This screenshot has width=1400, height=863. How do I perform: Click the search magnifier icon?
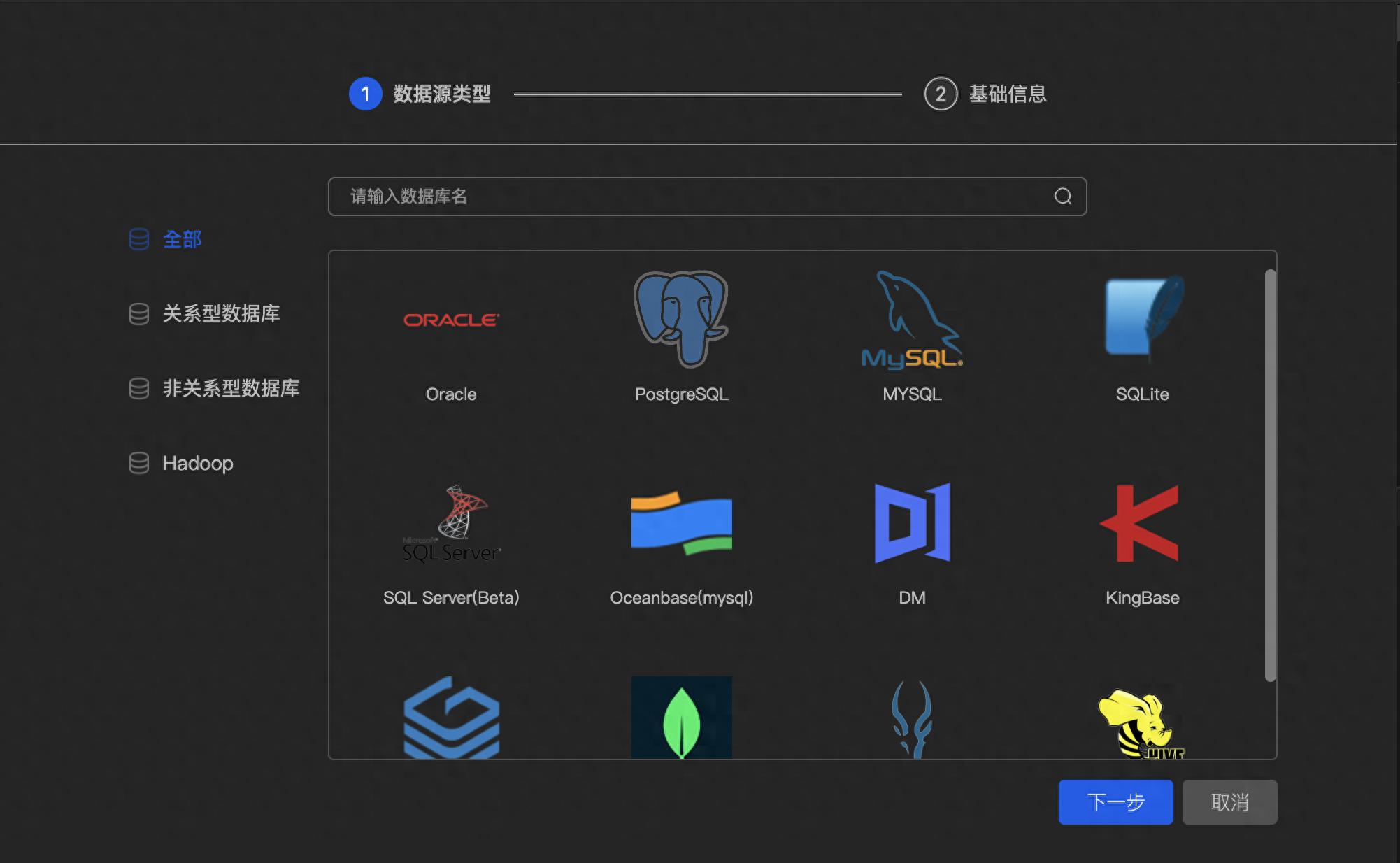(x=1063, y=197)
